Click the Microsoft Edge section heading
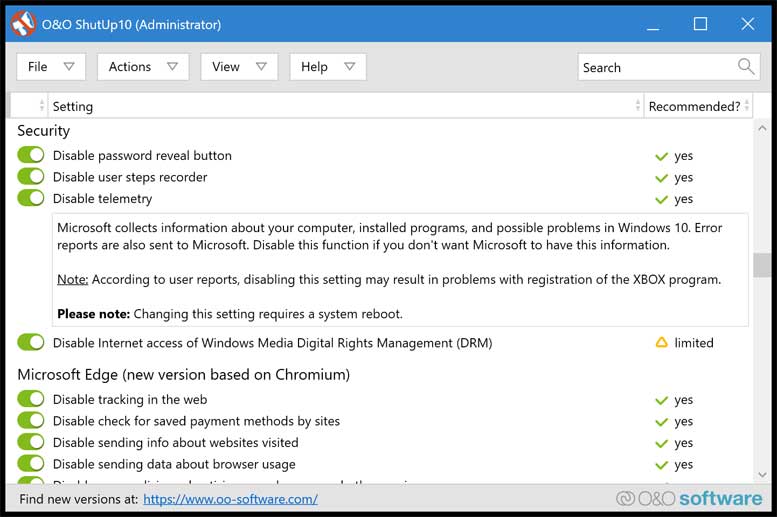This screenshot has width=777, height=517. [x=183, y=374]
